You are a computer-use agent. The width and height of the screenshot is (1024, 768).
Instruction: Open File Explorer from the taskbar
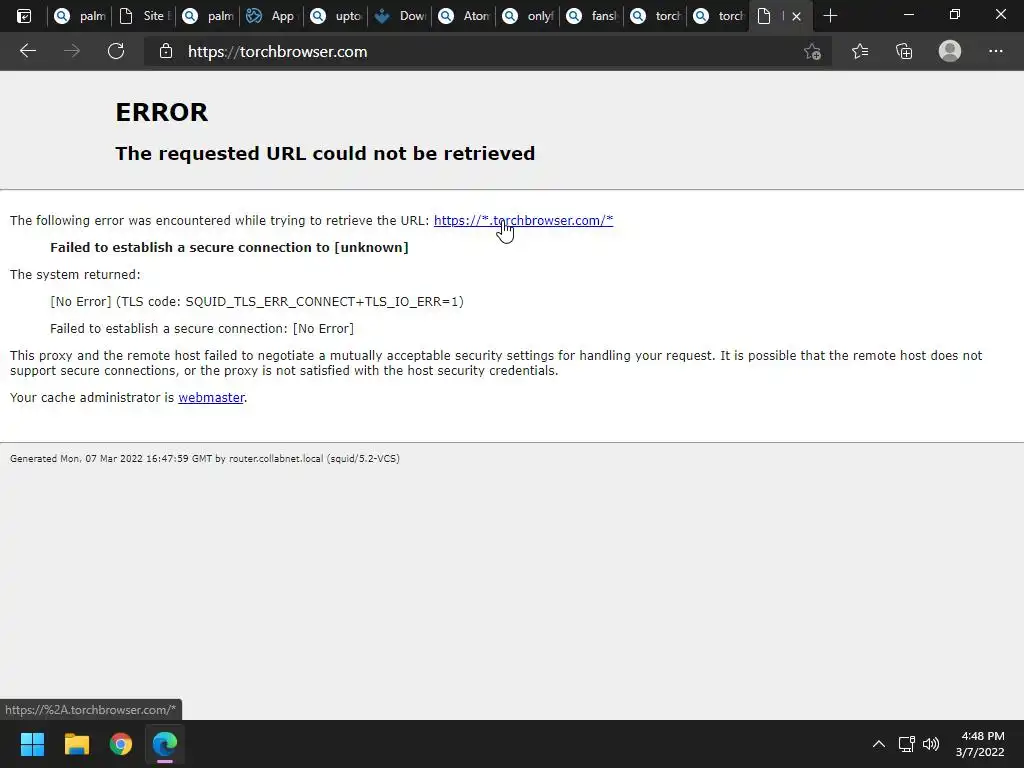(76, 744)
